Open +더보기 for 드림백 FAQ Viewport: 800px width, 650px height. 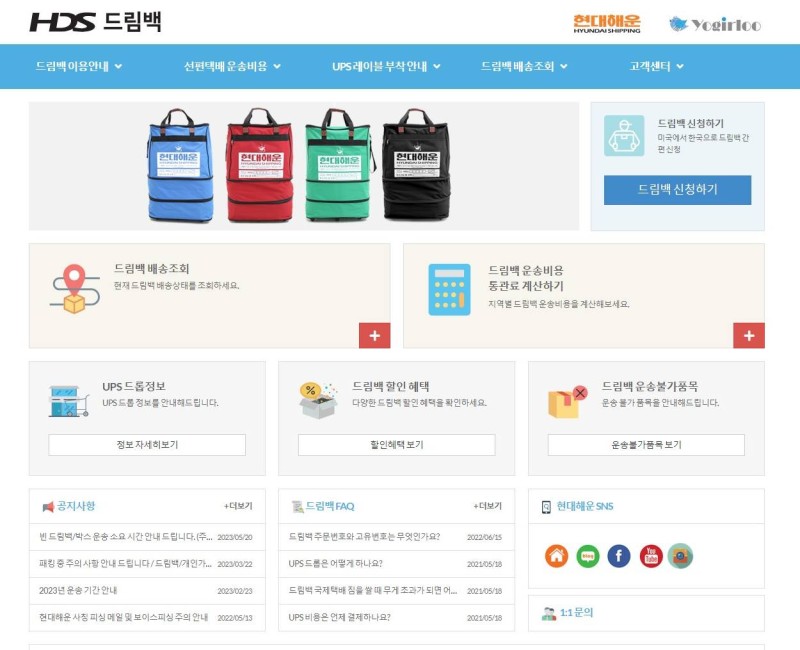(x=487, y=506)
